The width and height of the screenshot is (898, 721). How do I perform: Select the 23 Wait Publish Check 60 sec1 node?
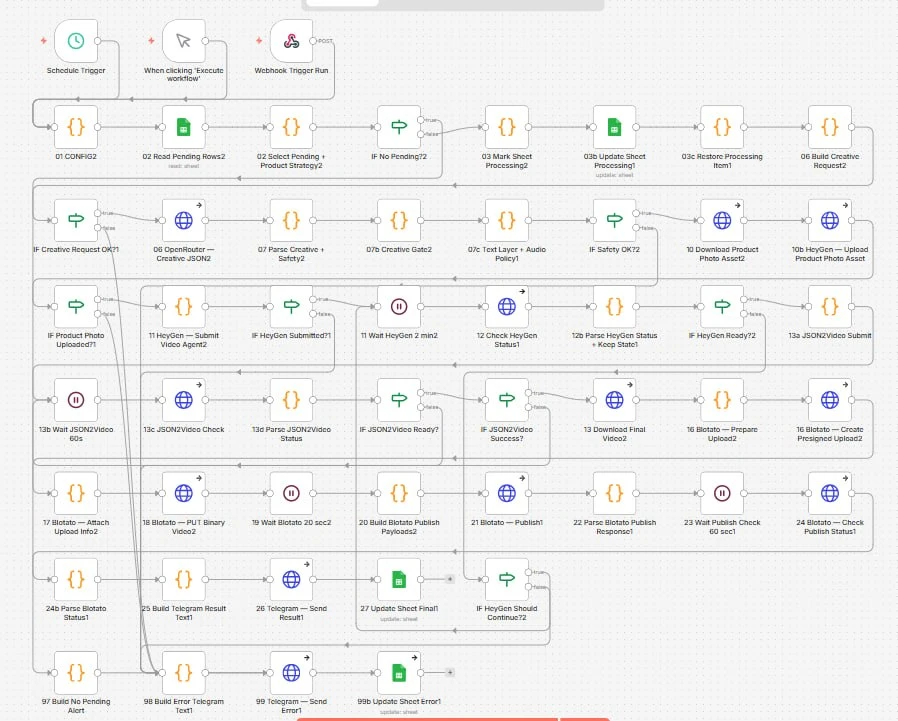click(722, 493)
